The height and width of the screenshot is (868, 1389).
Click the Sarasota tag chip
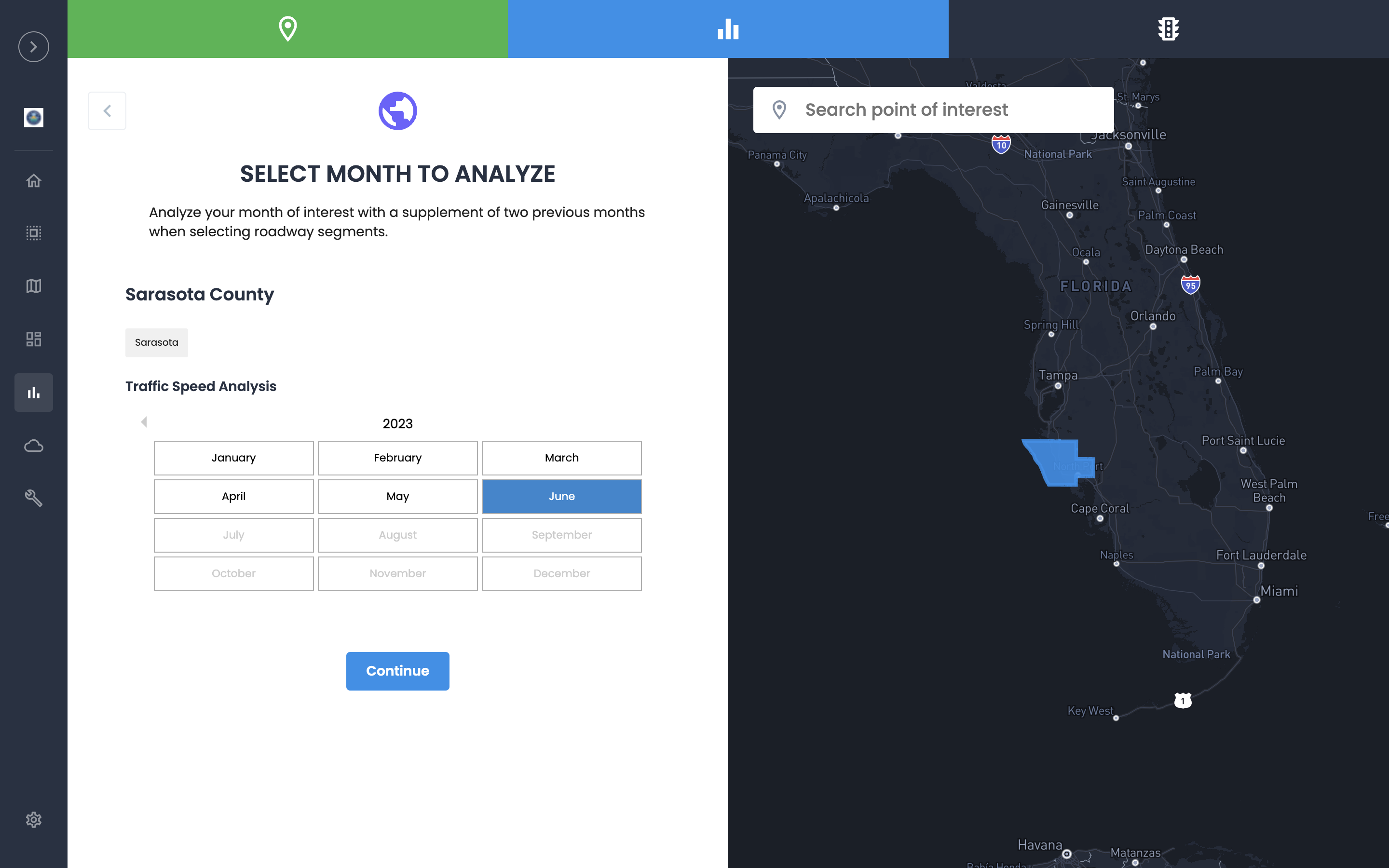click(156, 342)
